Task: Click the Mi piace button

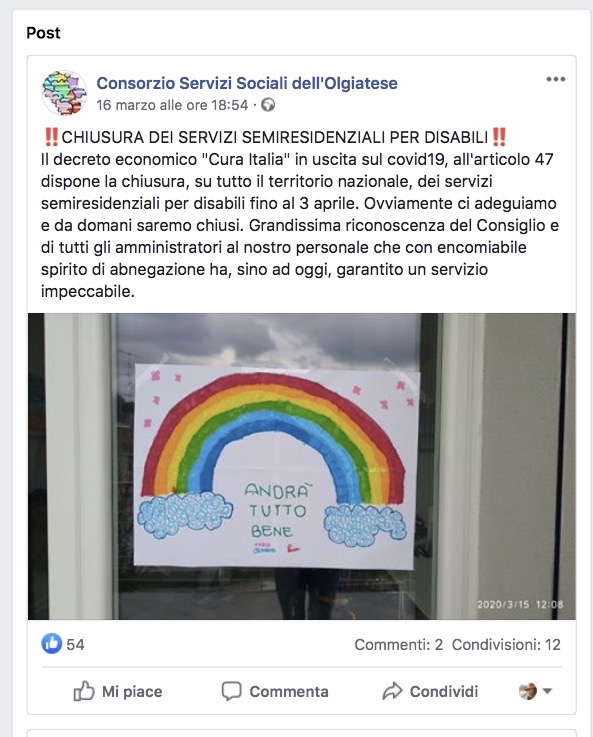Action: click(118, 691)
